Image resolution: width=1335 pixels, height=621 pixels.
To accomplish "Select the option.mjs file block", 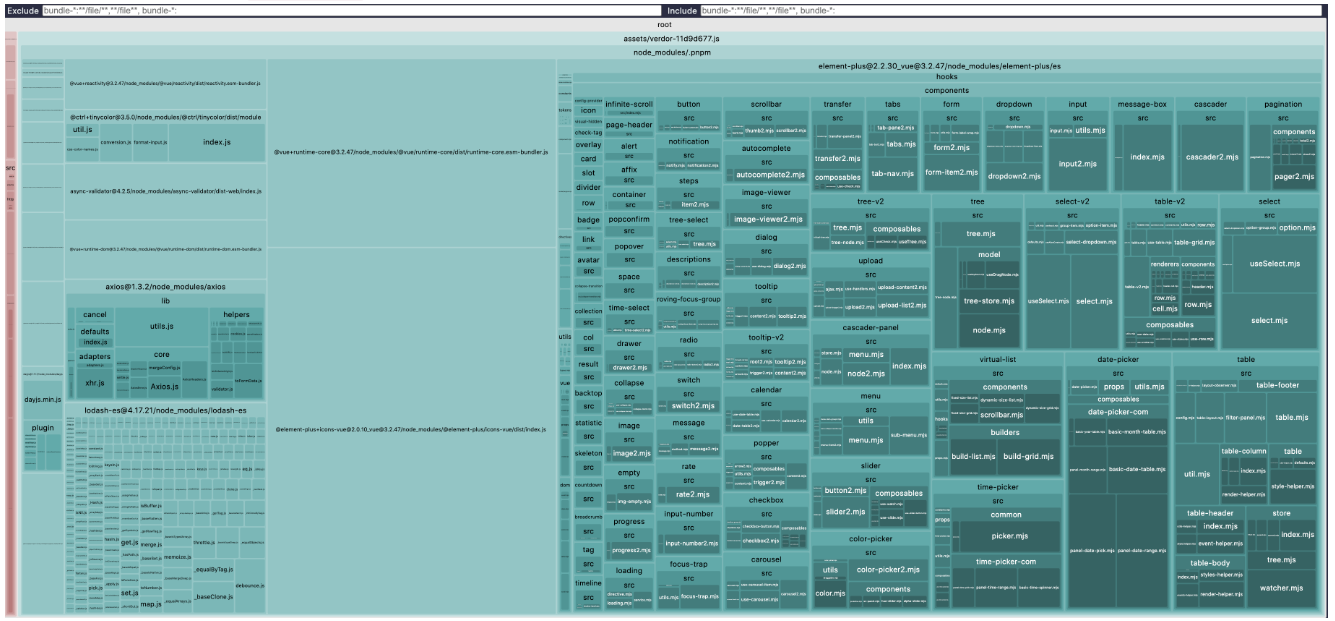I will pos(1296,228).
